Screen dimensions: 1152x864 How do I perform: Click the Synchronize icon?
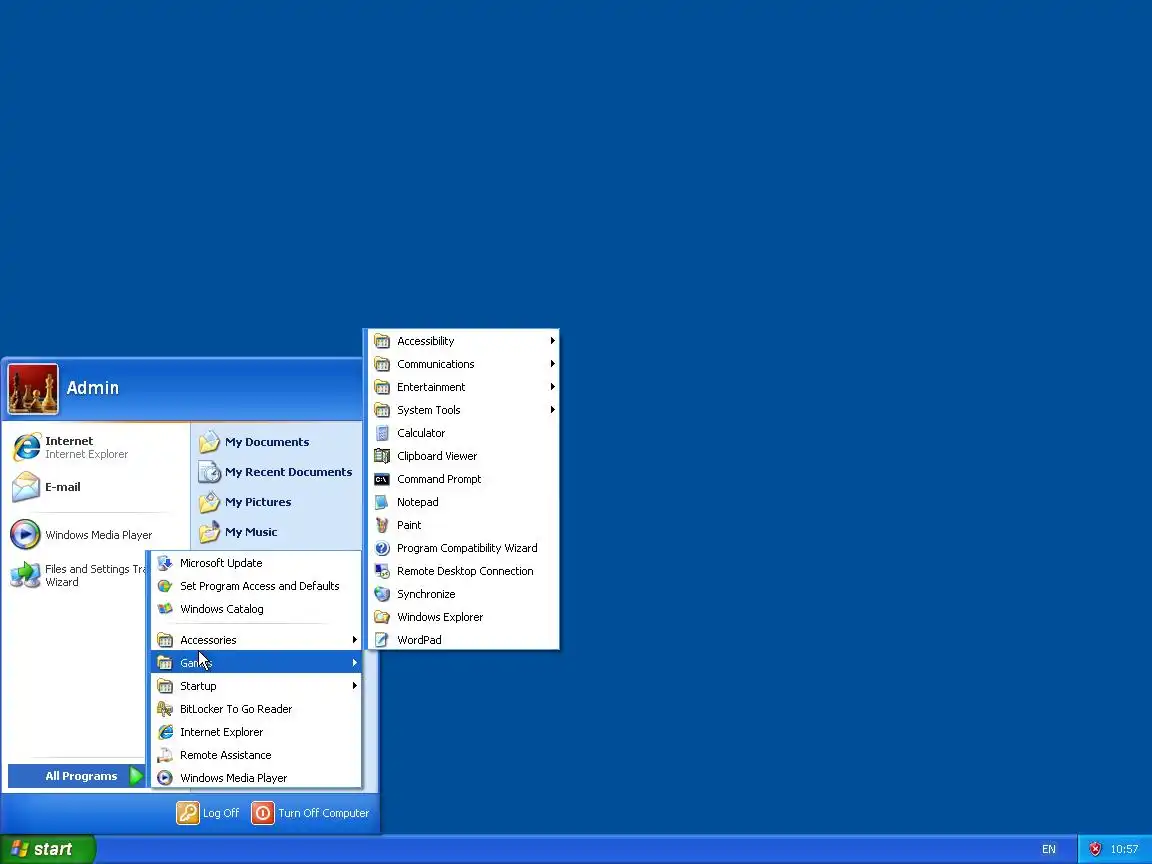pos(382,594)
